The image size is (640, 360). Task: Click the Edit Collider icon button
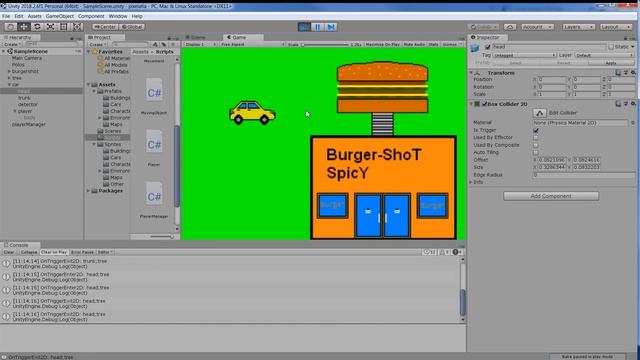pyautogui.click(x=539, y=113)
